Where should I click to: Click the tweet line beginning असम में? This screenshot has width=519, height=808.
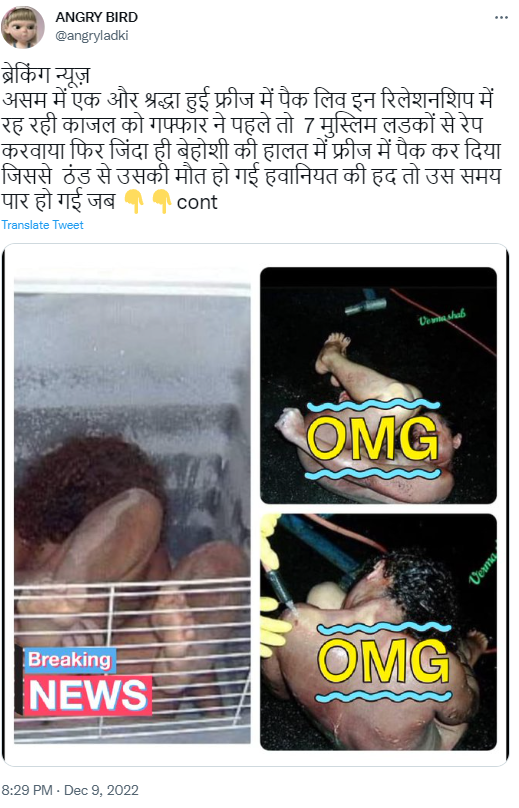click(x=247, y=99)
